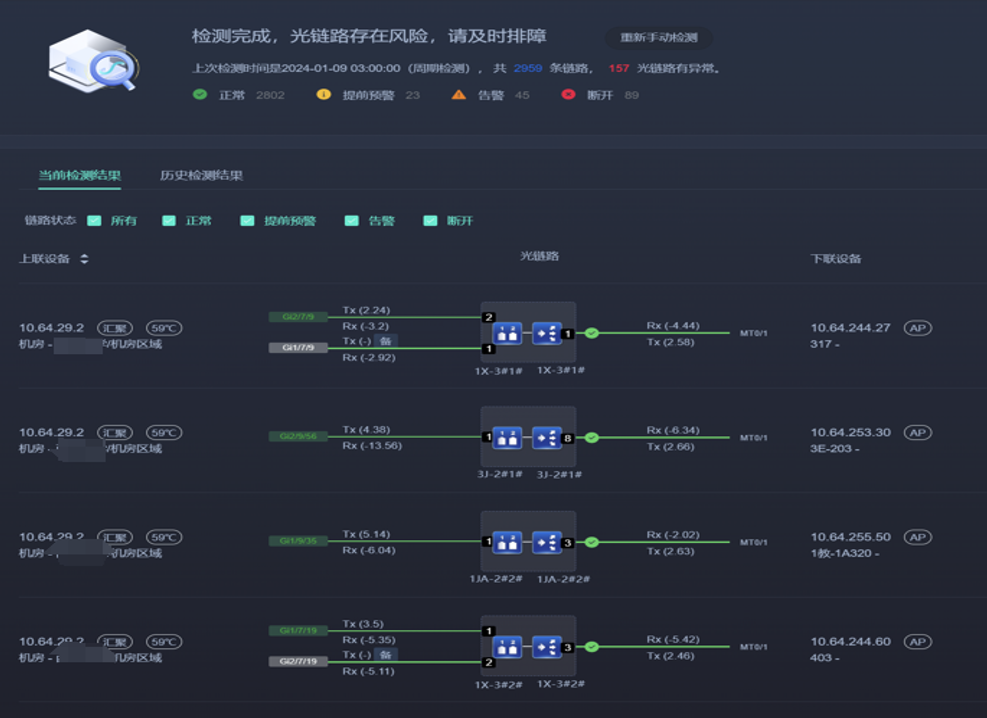Switch to 历史检测结果 tab
This screenshot has width=987, height=718.
(201, 175)
